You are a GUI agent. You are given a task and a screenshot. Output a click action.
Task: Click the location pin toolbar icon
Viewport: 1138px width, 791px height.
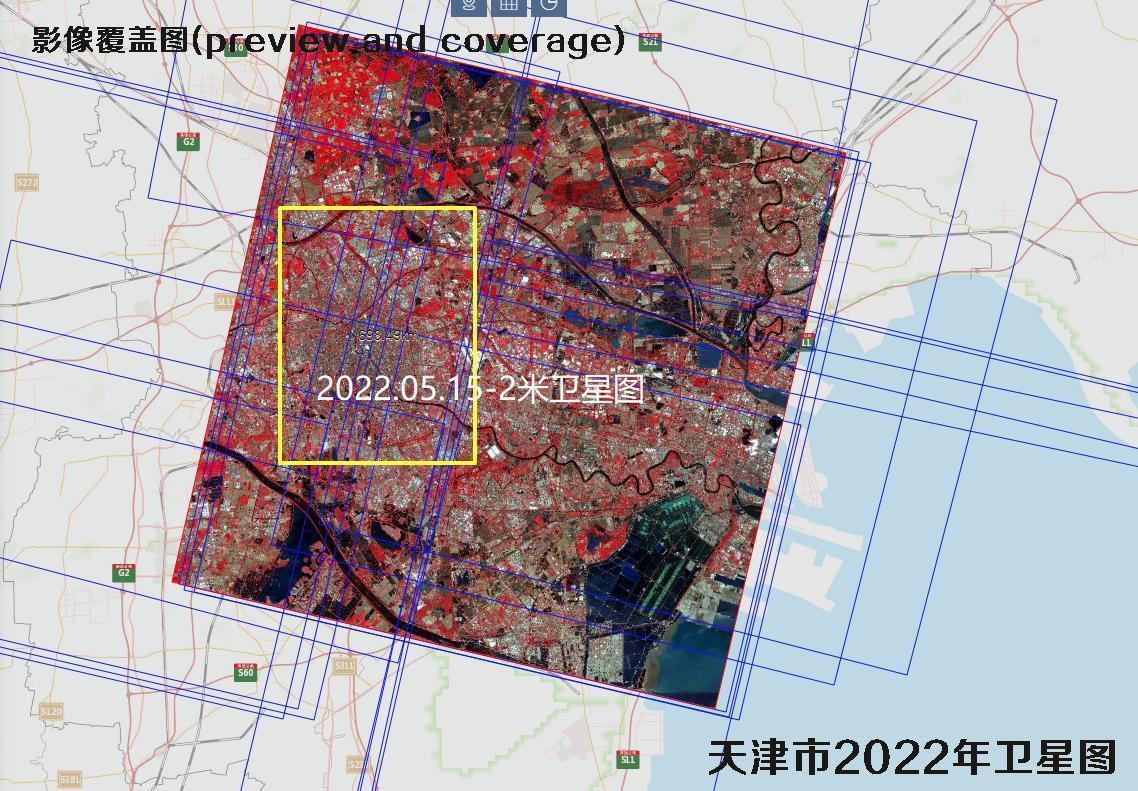pos(469,5)
